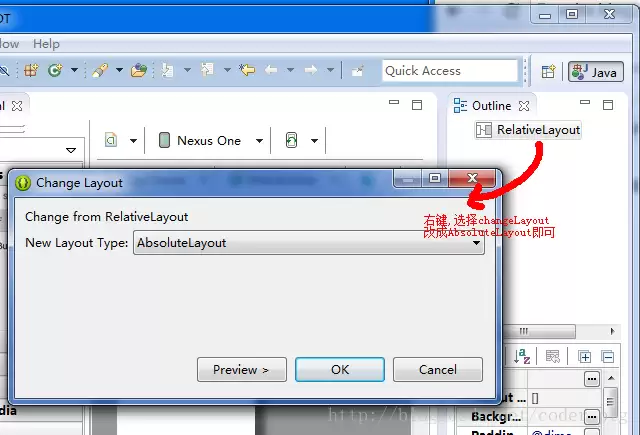640x435 pixels.
Task: Click the top ellipsis button in properties
Action: [x=592, y=379]
